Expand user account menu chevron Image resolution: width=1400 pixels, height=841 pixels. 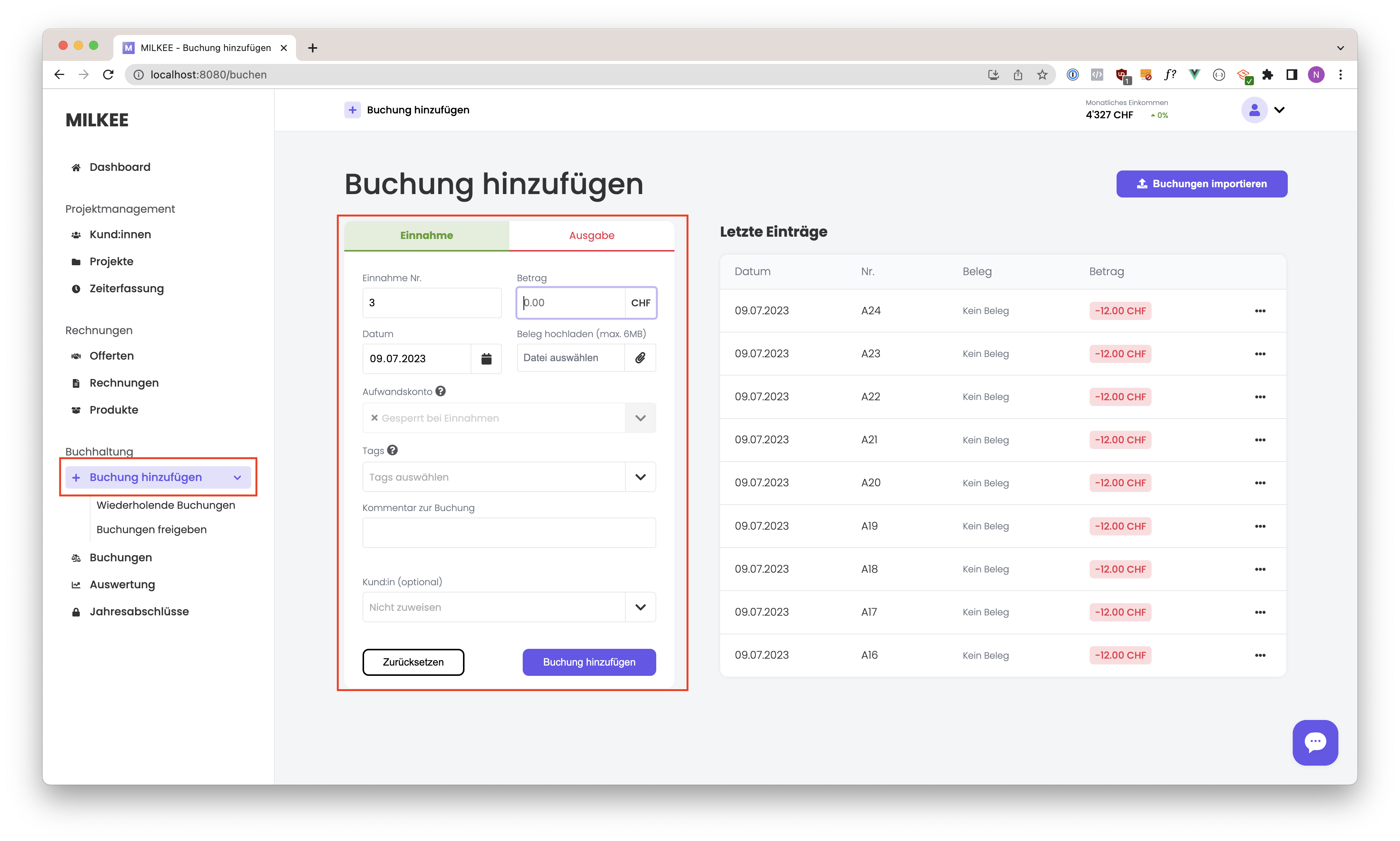pos(1279,110)
